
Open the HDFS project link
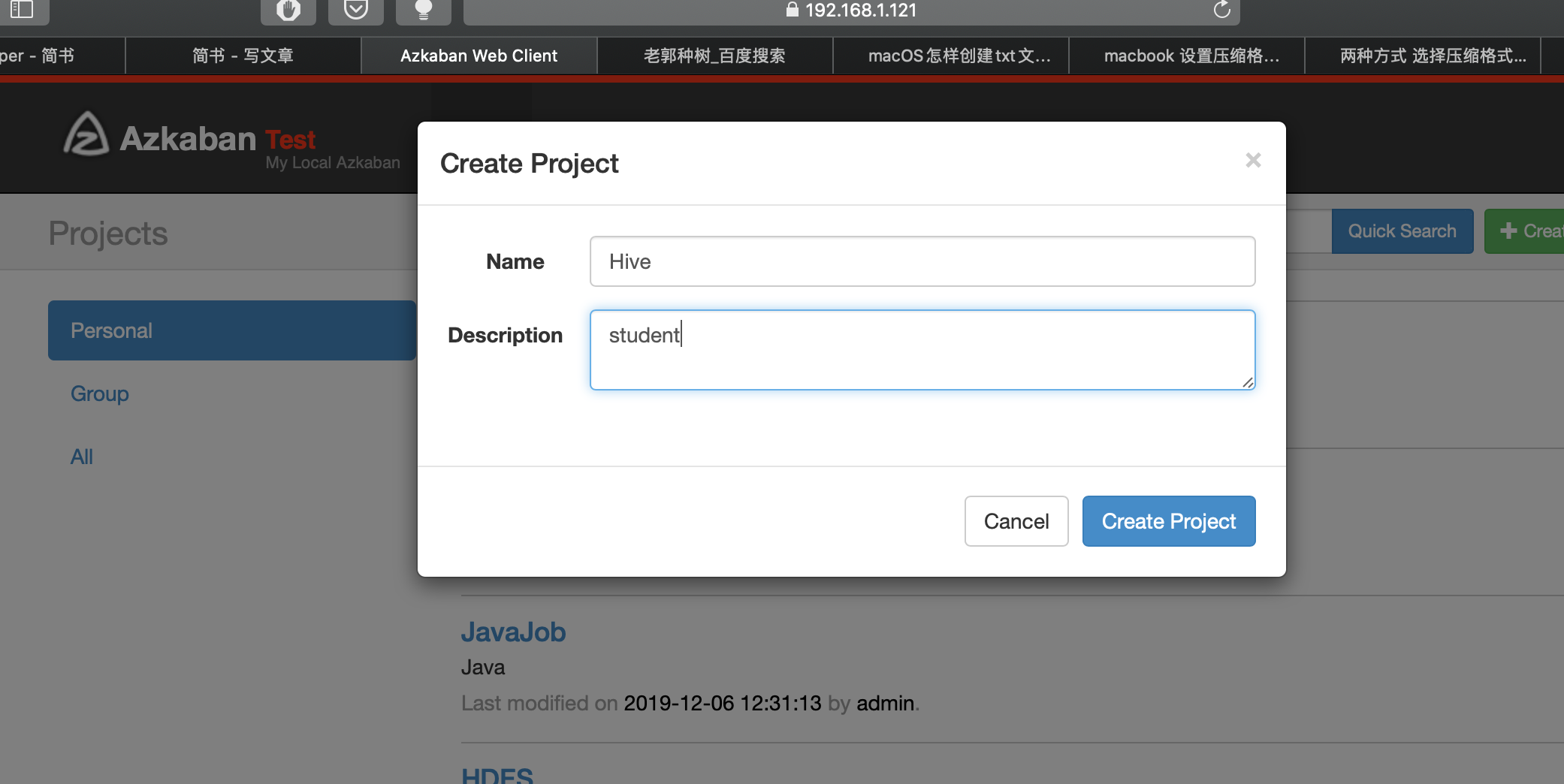[497, 775]
